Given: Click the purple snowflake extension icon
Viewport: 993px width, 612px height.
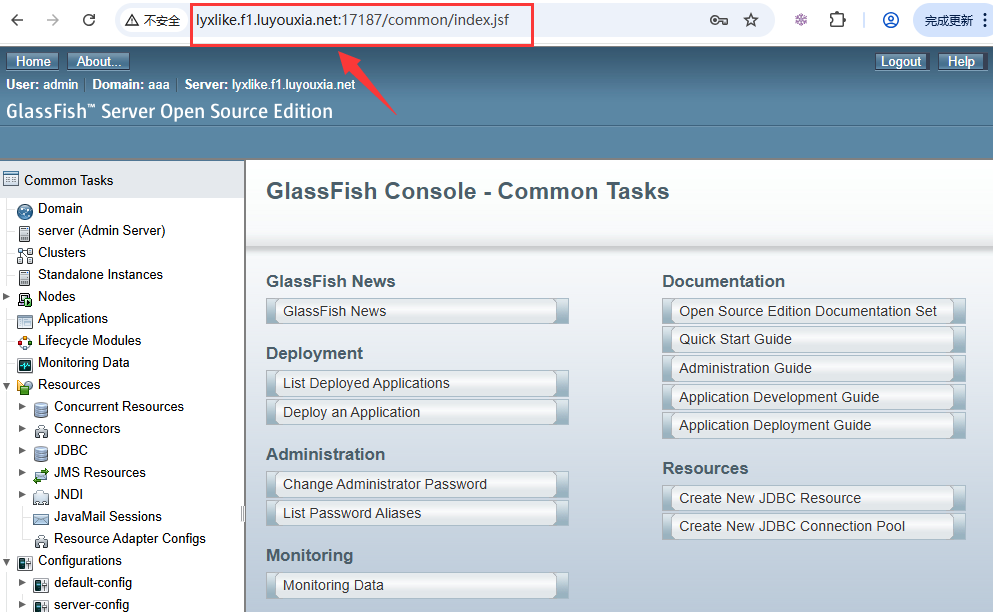Looking at the screenshot, I should [x=801, y=20].
